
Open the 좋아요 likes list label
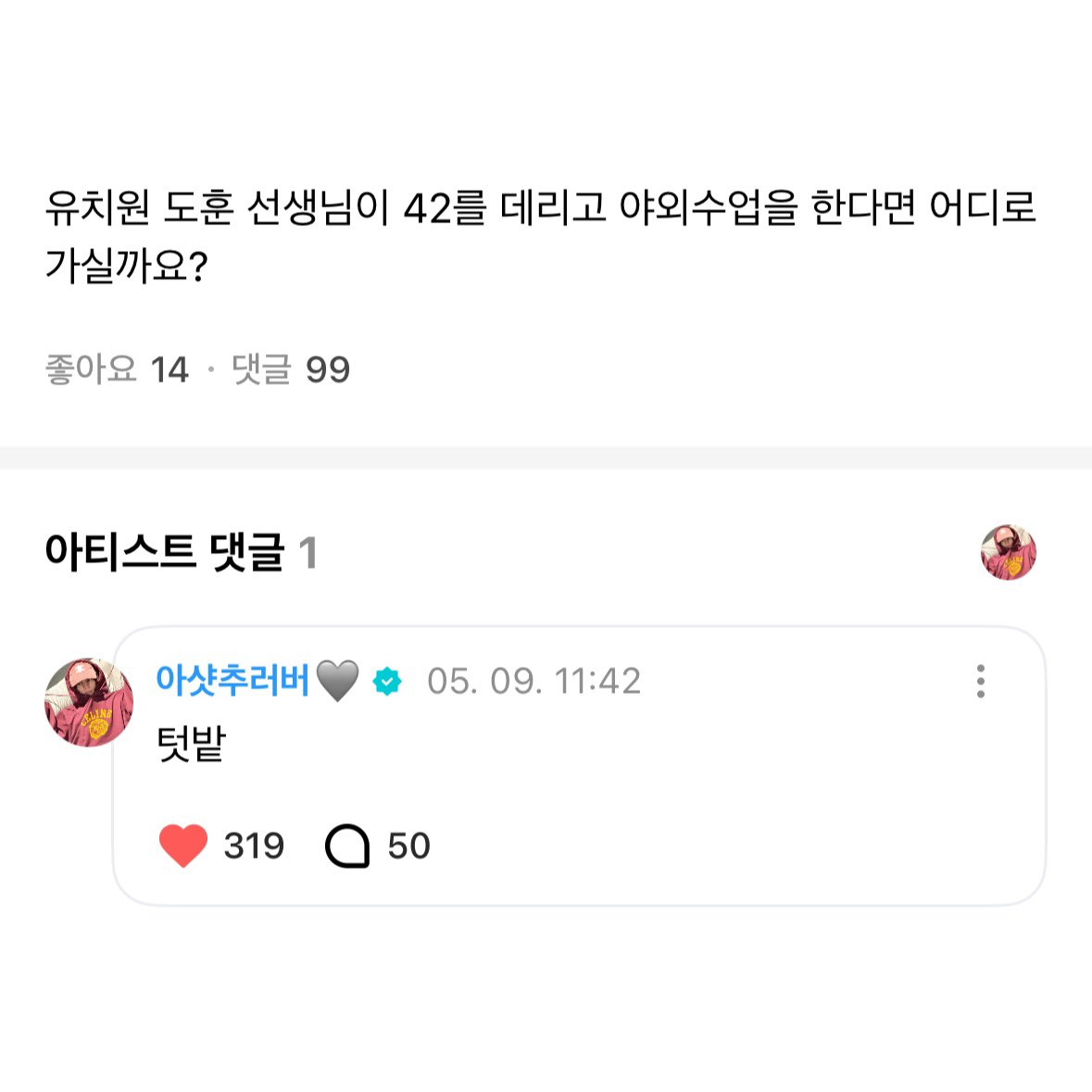(91, 370)
